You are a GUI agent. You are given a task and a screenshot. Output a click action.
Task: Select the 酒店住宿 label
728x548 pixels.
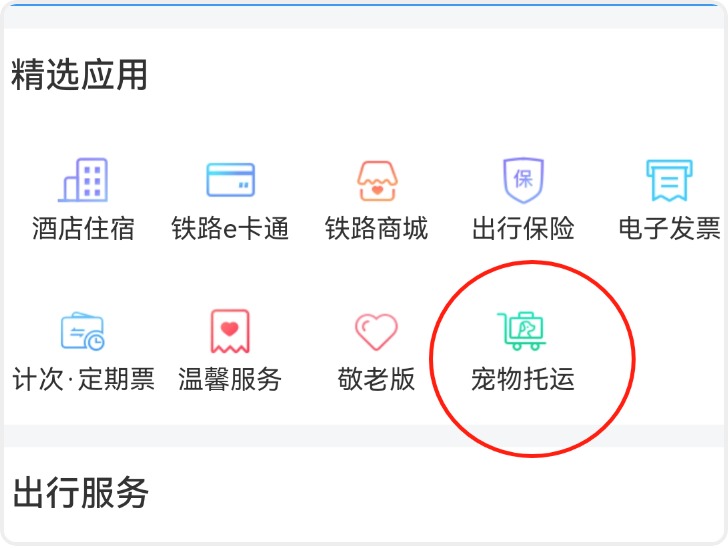point(83,228)
